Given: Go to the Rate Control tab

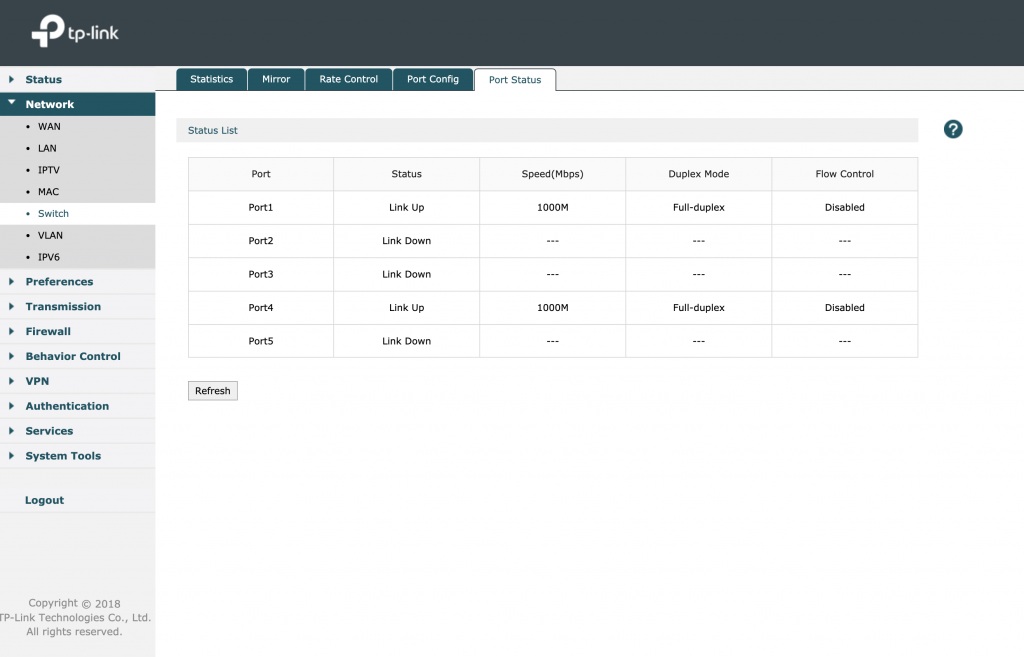Looking at the screenshot, I should click(x=348, y=79).
